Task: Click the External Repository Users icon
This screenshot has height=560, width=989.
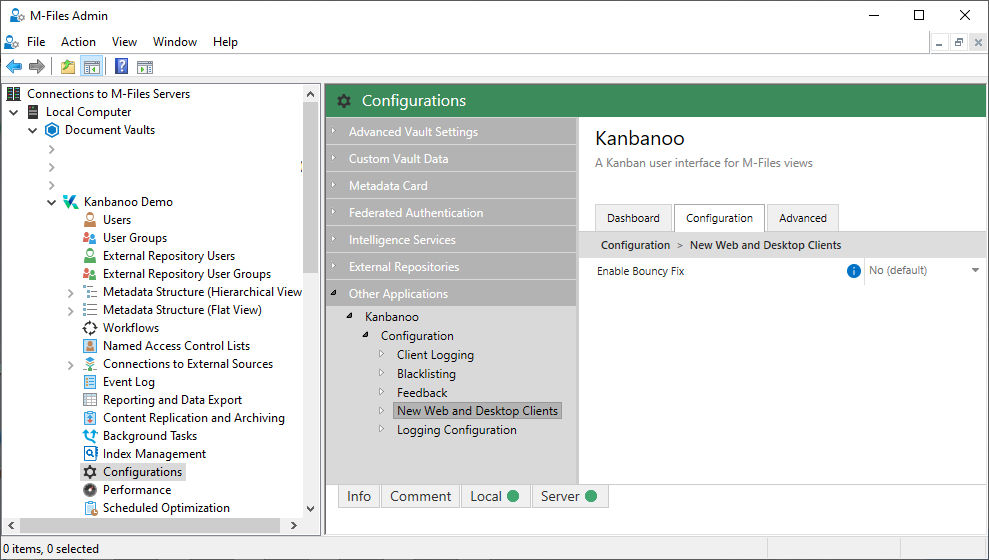Action: point(90,255)
